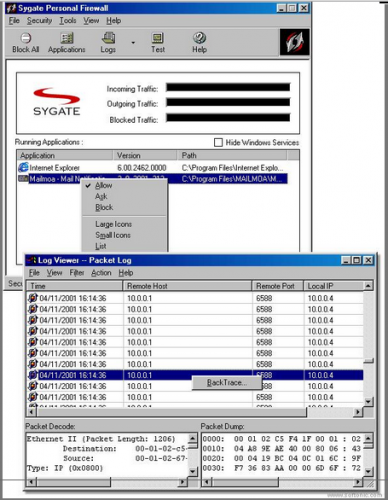Screen dimensions: 388x500
Task: Sort packet log by Remote Host column
Action: point(187,286)
